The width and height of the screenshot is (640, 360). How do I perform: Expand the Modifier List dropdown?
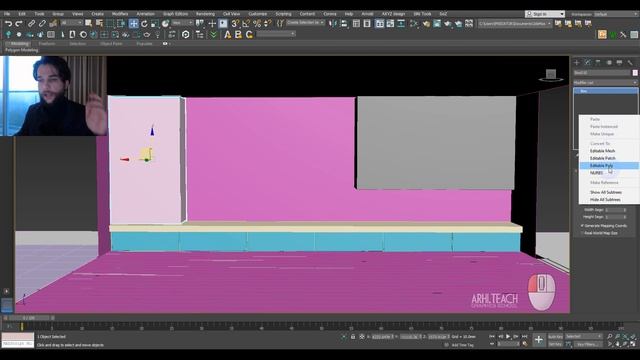(x=605, y=82)
